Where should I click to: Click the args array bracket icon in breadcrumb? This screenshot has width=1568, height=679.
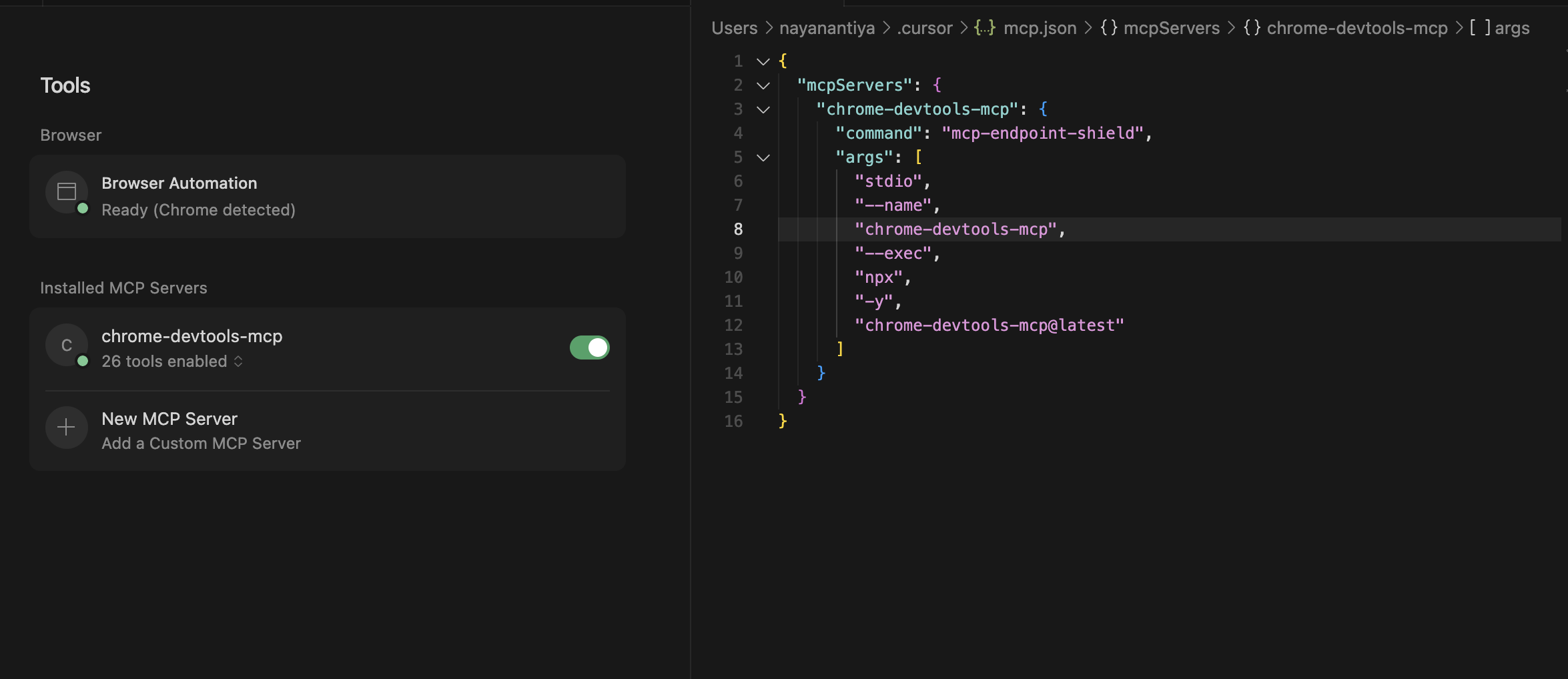pyautogui.click(x=1479, y=28)
